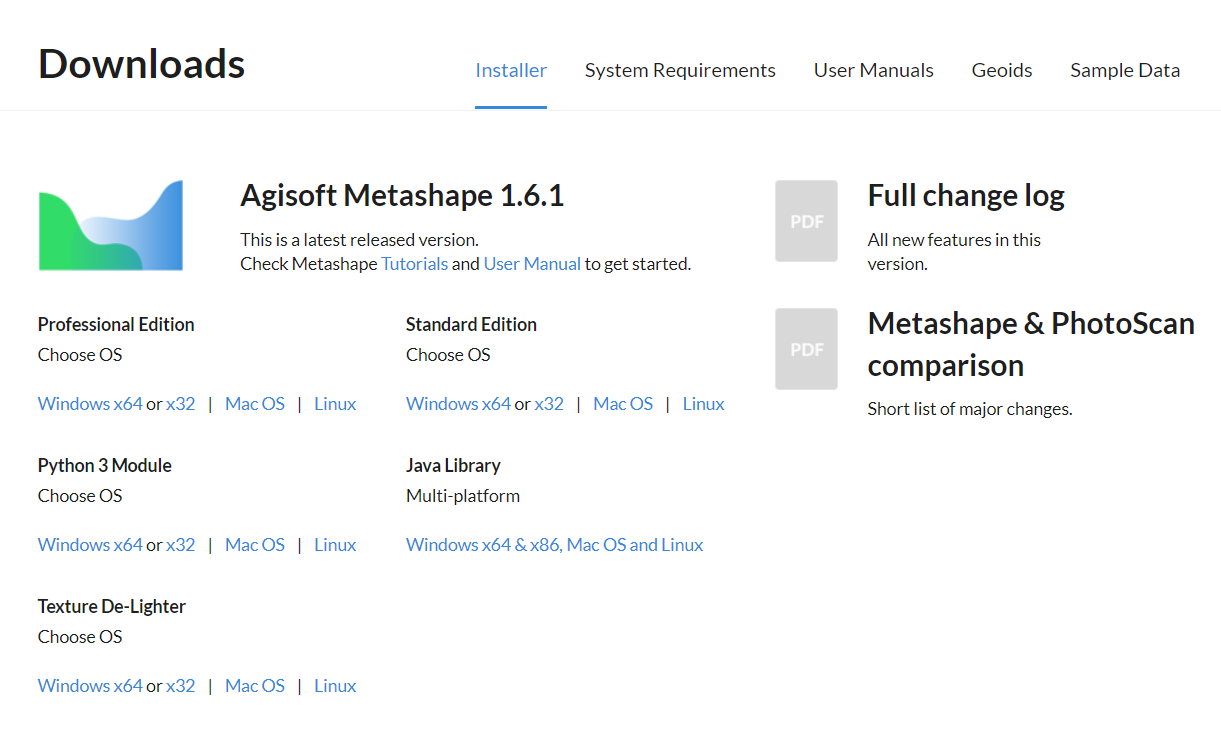Viewport: 1221px width, 731px height.
Task: Download Texture De-Lighter for Mac OS
Action: click(x=255, y=686)
